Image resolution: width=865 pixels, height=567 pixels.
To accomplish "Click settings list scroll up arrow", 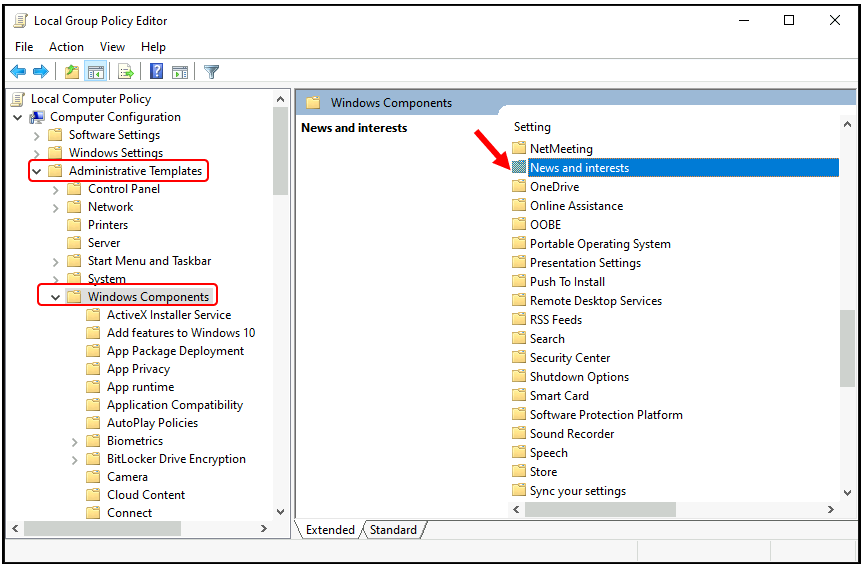I will tap(847, 125).
